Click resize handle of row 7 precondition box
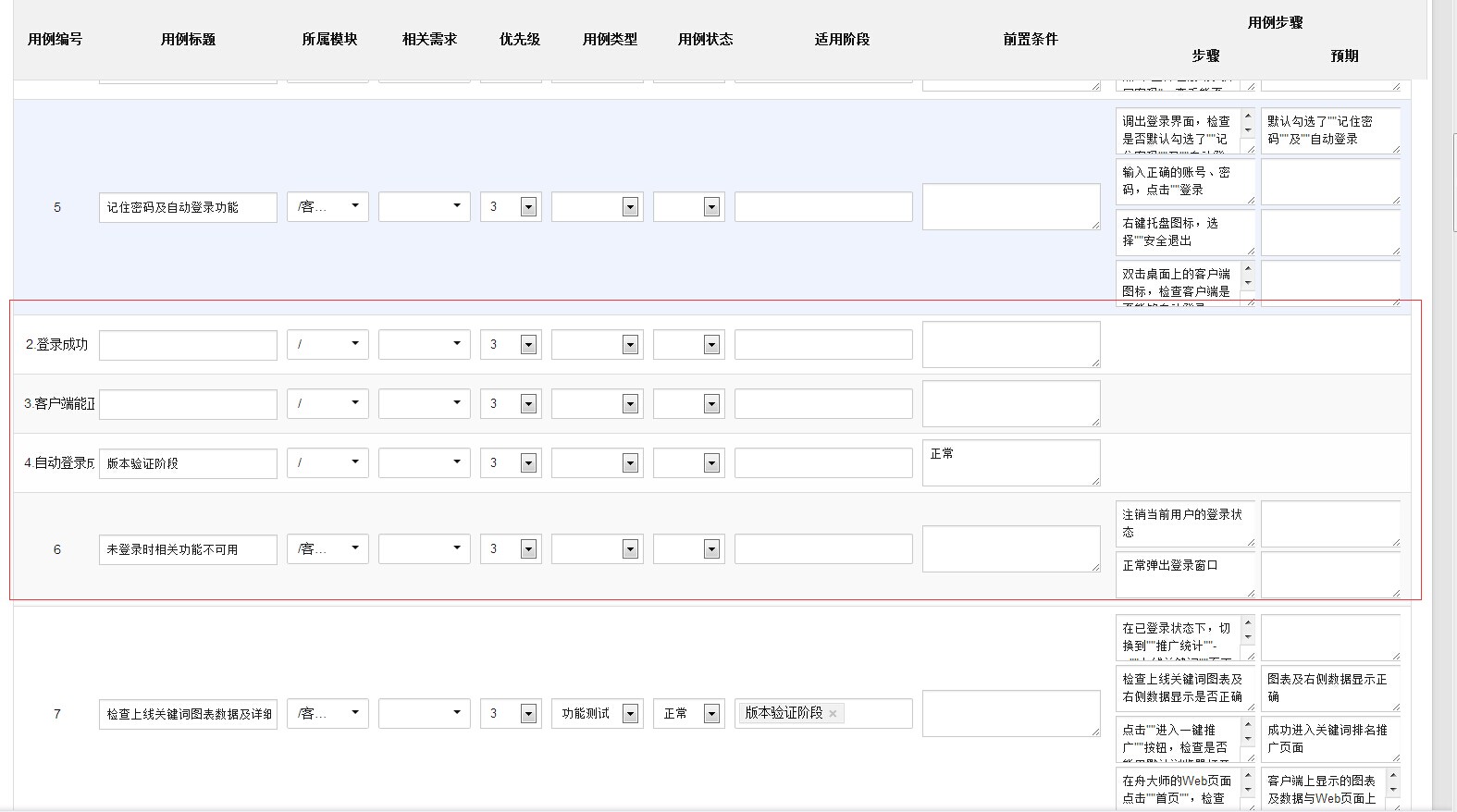The image size is (1457, 812). click(x=1095, y=732)
